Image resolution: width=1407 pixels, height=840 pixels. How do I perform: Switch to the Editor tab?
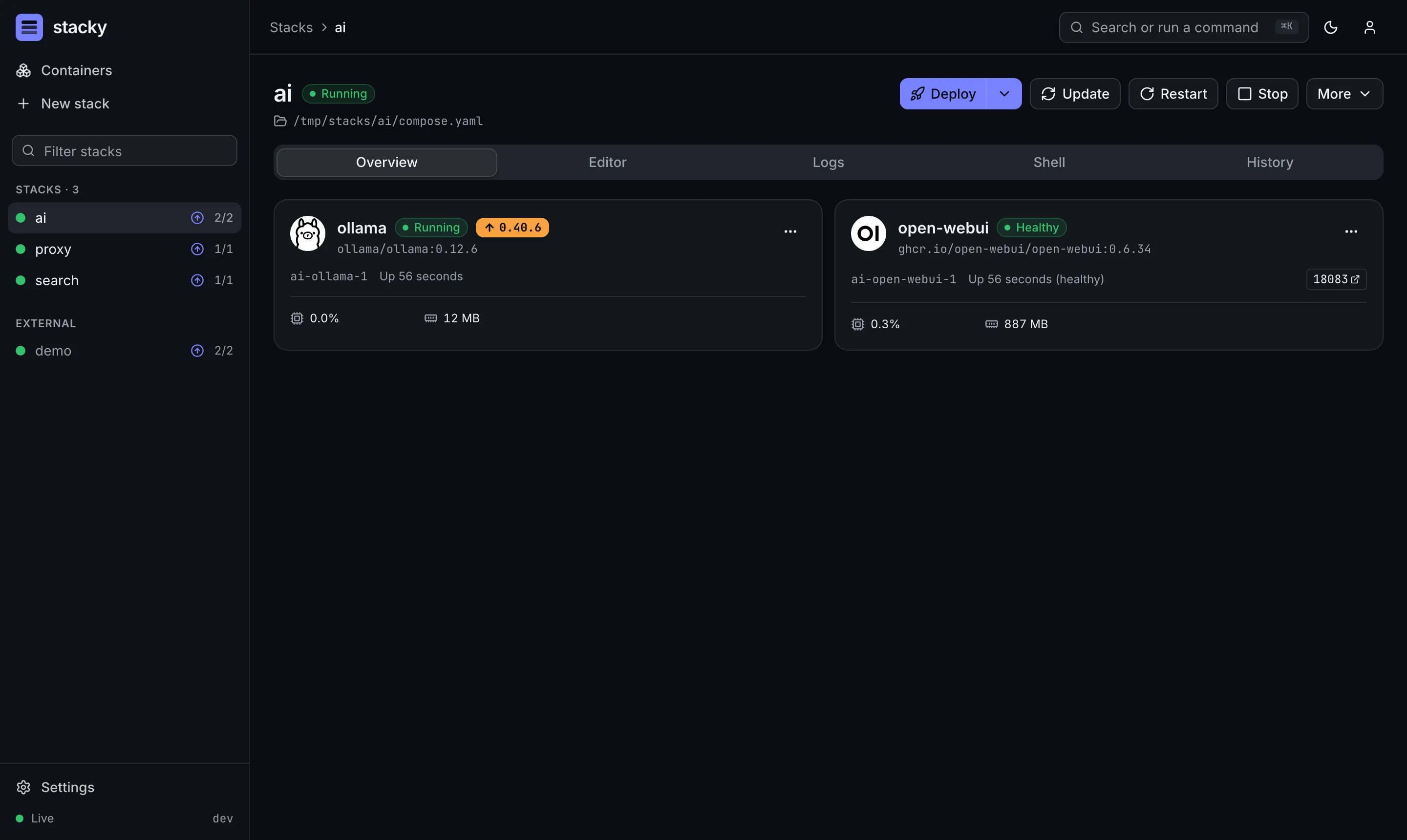[x=608, y=163]
